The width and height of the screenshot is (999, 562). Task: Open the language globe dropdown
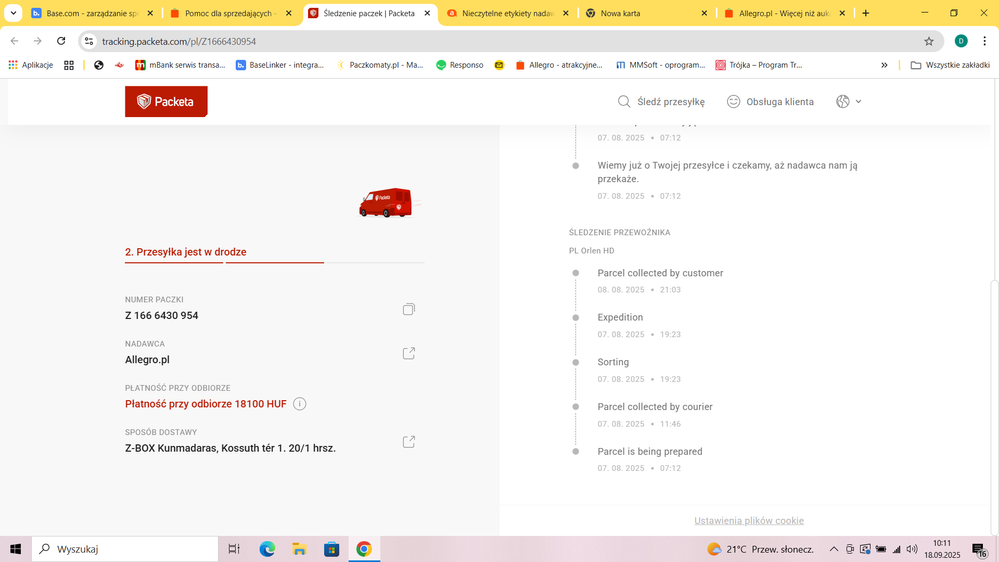(x=848, y=102)
